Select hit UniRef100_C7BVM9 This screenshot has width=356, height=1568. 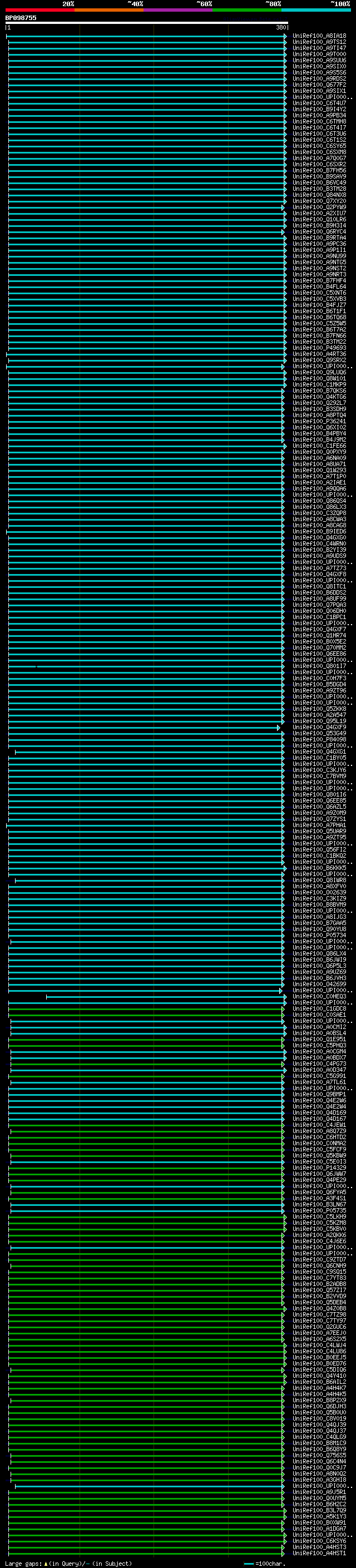pyautogui.click(x=319, y=776)
